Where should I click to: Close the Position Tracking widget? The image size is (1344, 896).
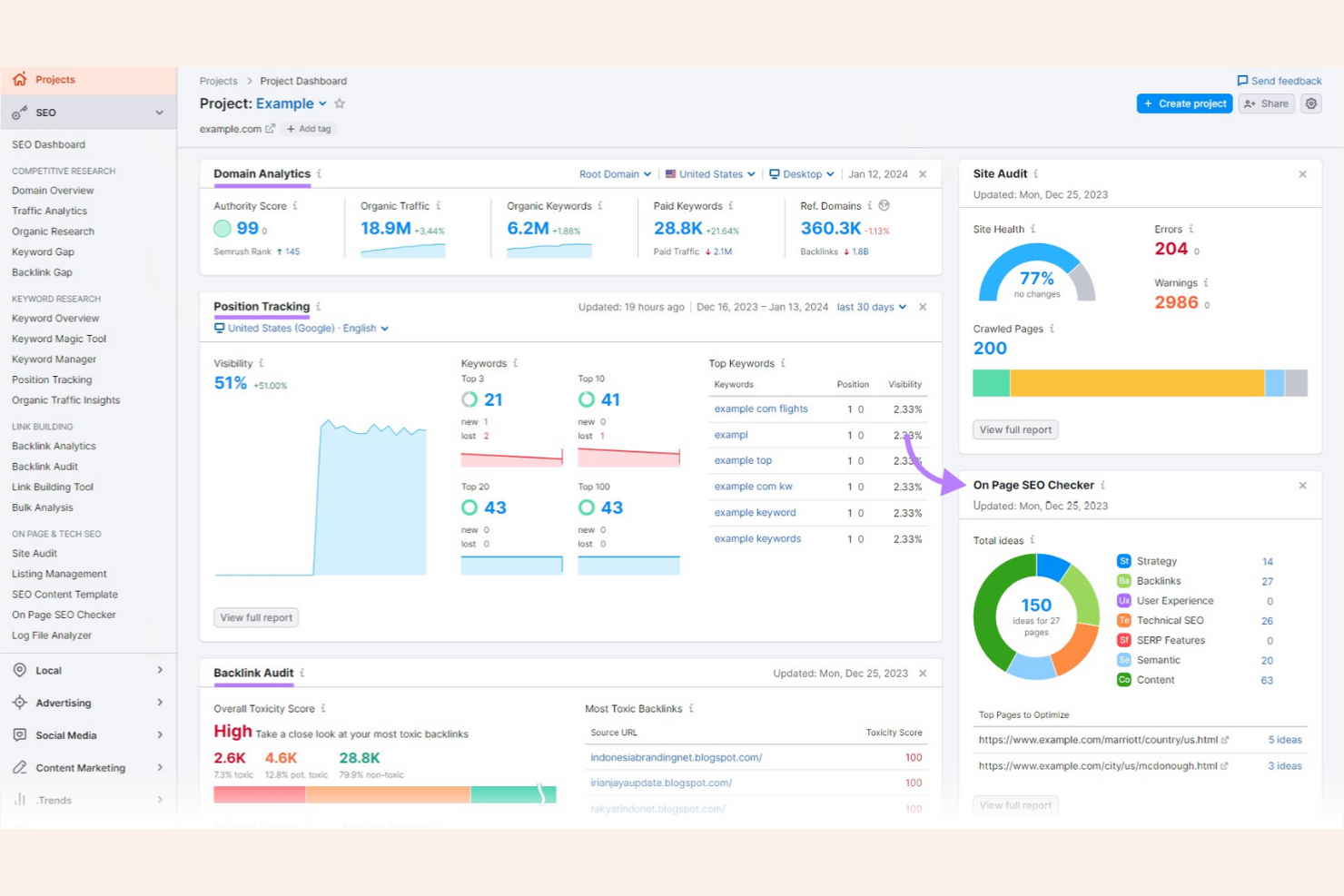point(923,307)
